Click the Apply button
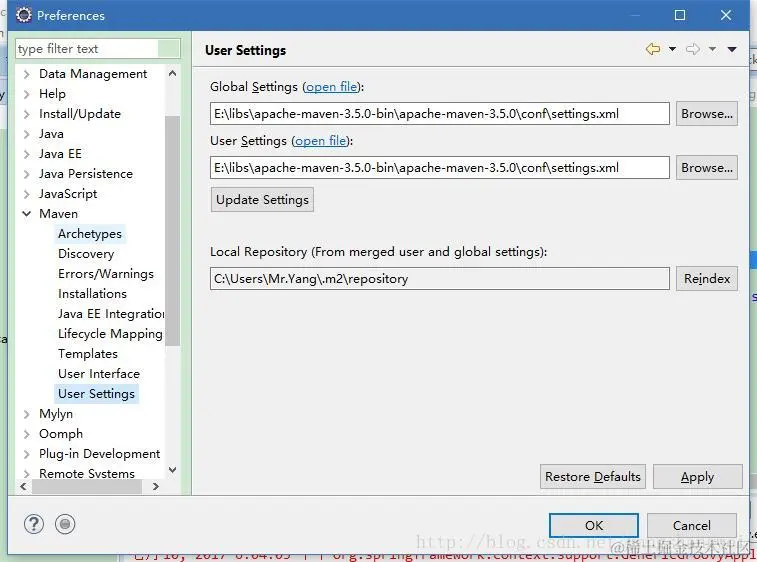Screen dimensions: 757x562 698,477
